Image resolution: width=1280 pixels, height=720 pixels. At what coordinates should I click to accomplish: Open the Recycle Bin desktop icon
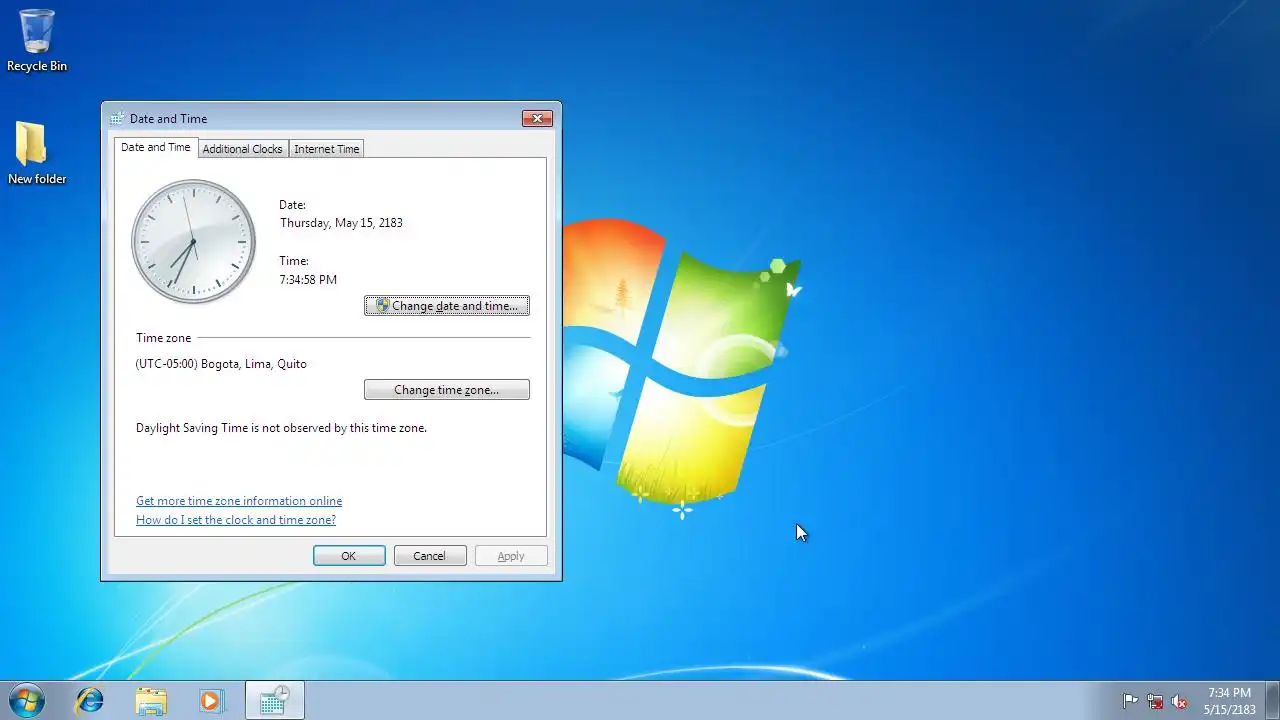click(37, 41)
